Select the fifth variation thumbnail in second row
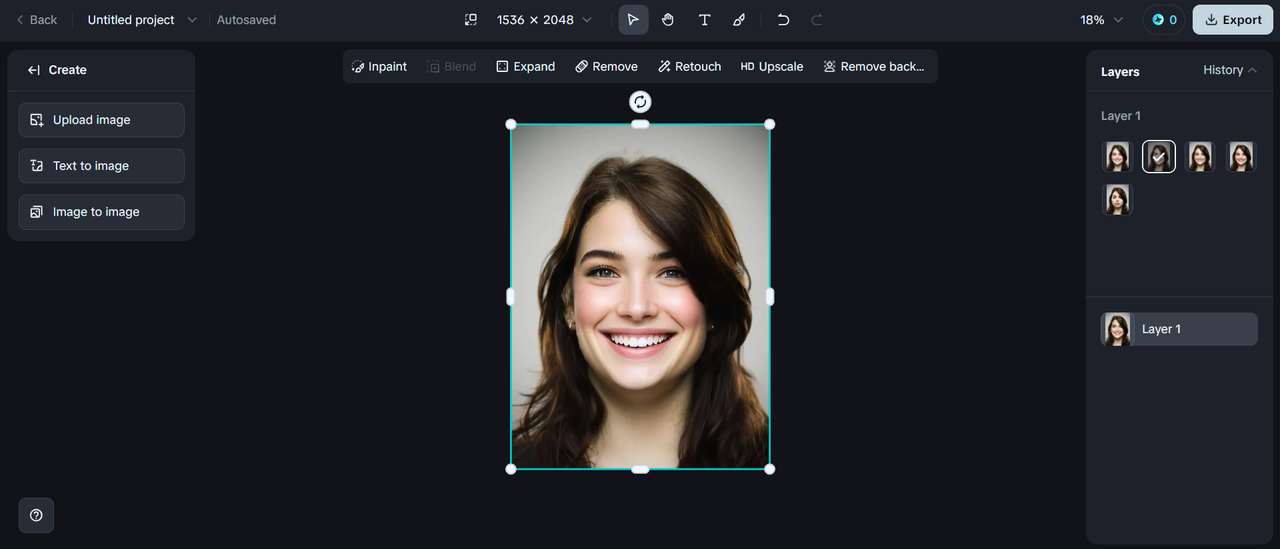Image resolution: width=1280 pixels, height=549 pixels. tap(1117, 199)
